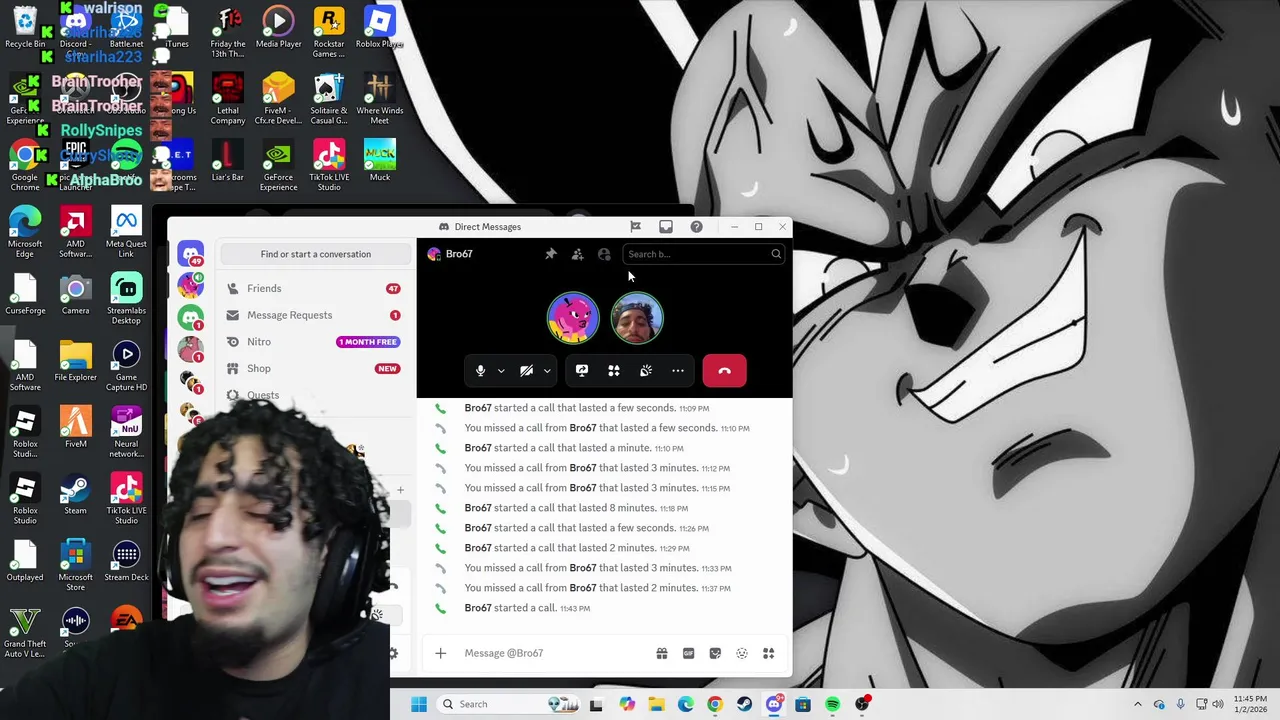Click Bro67 name in chat header

[x=459, y=254]
